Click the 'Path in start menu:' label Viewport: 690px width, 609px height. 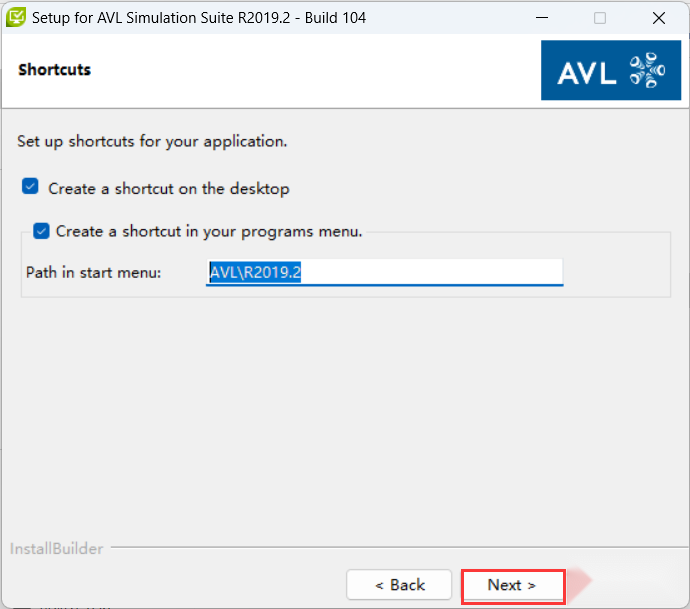click(94, 273)
